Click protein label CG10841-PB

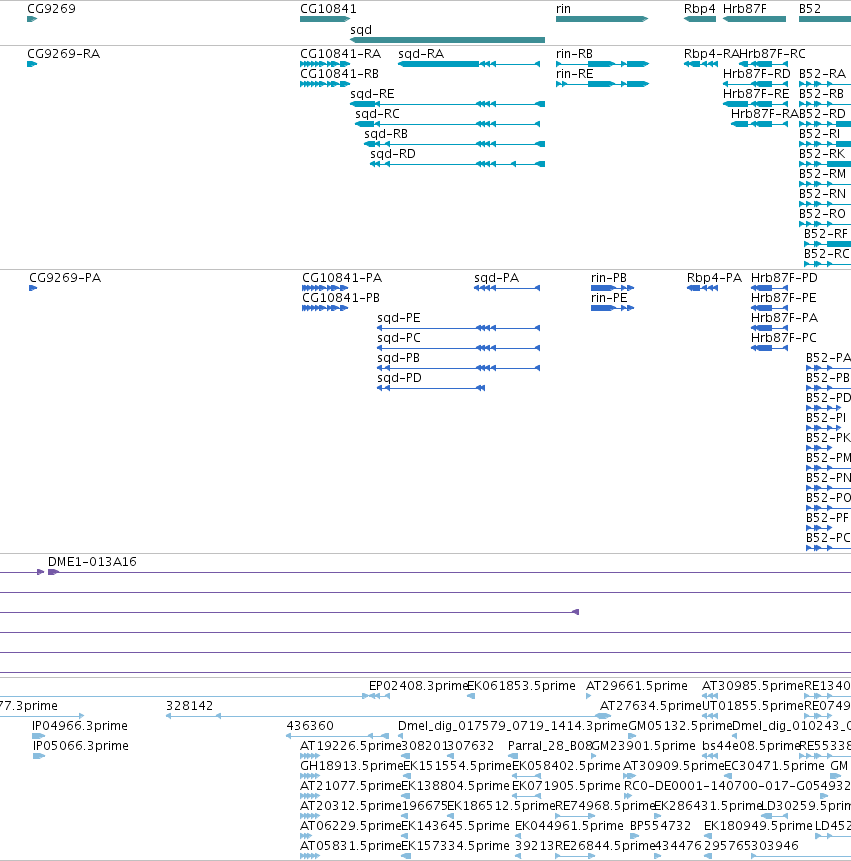[x=341, y=298]
